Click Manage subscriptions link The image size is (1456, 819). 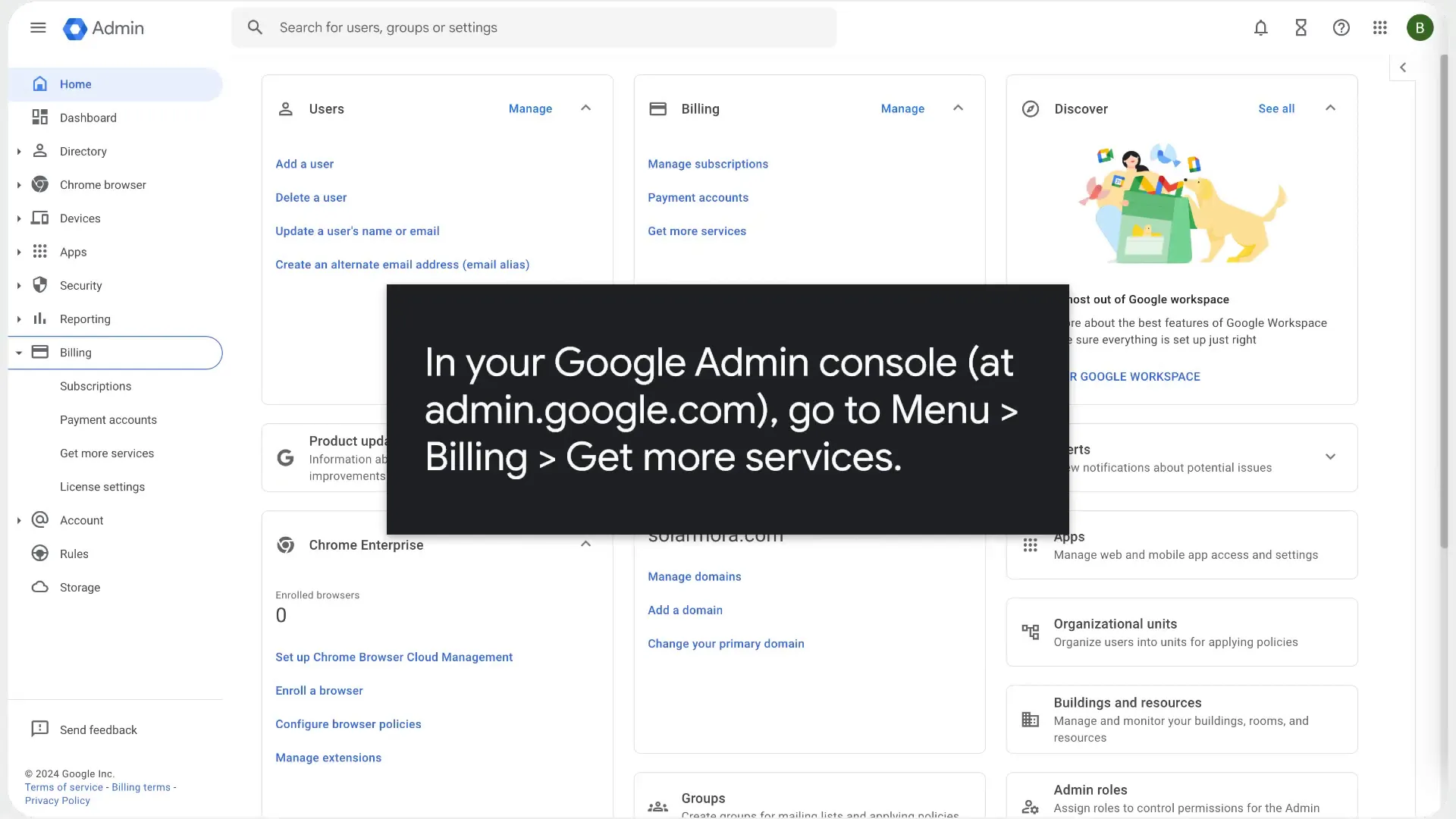pyautogui.click(x=708, y=164)
